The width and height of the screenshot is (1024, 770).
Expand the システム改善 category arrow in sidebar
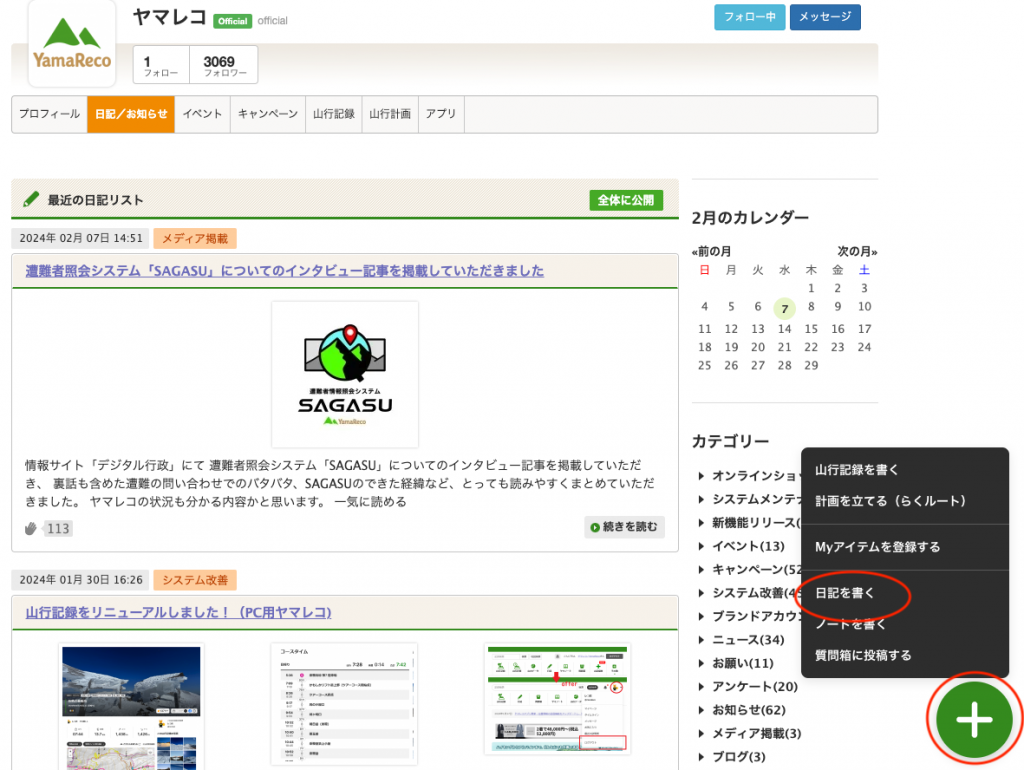[701, 594]
